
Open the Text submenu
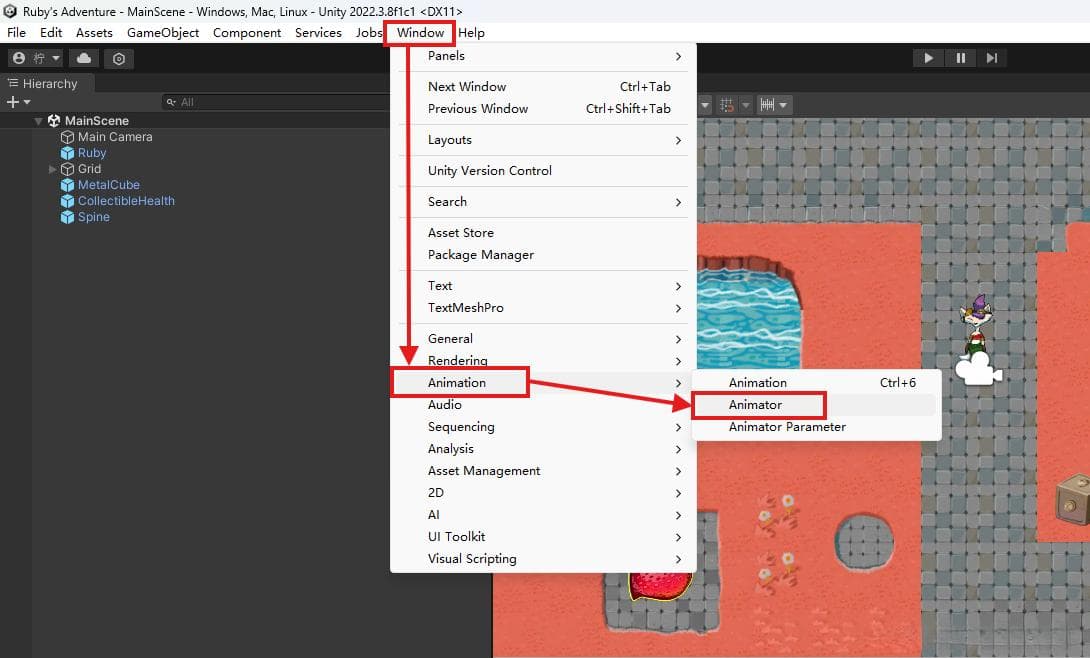click(543, 286)
